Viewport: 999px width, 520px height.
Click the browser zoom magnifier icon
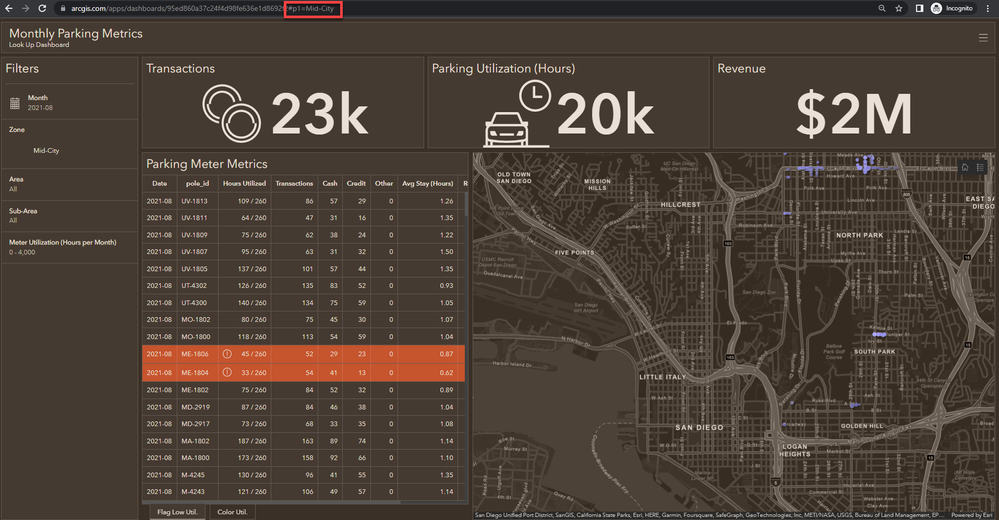pos(881,8)
